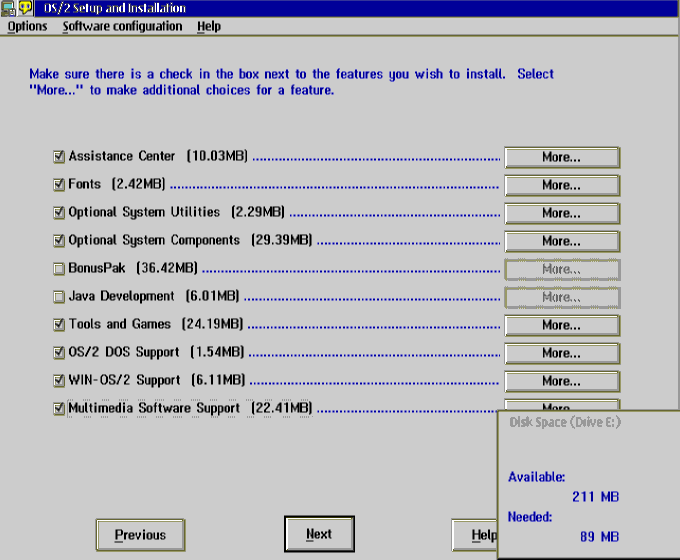680x560 pixels.
Task: Open the Help menu in the menu bar
Action: [x=209, y=26]
